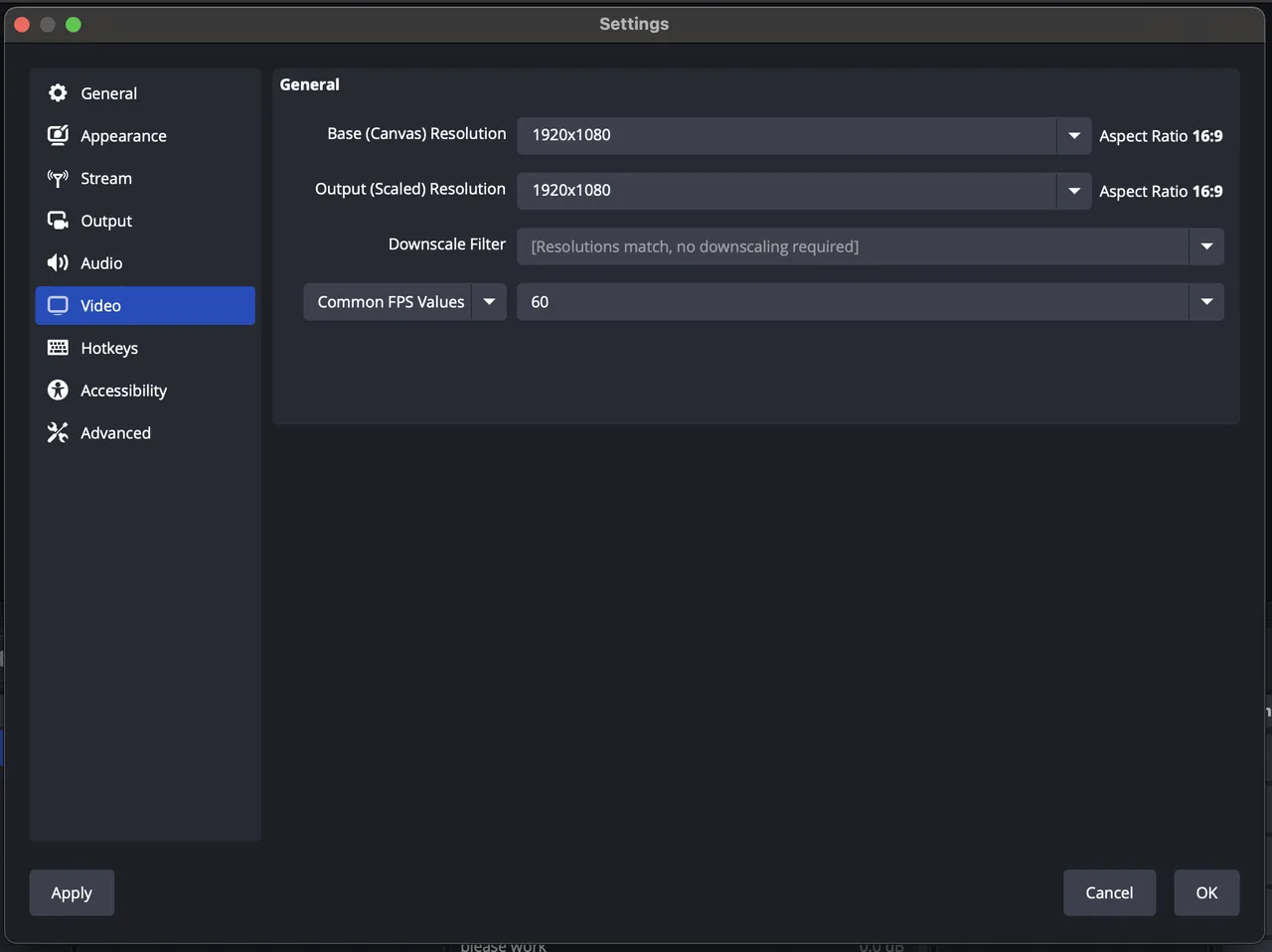Go to the Accessibility settings tab

(145, 391)
